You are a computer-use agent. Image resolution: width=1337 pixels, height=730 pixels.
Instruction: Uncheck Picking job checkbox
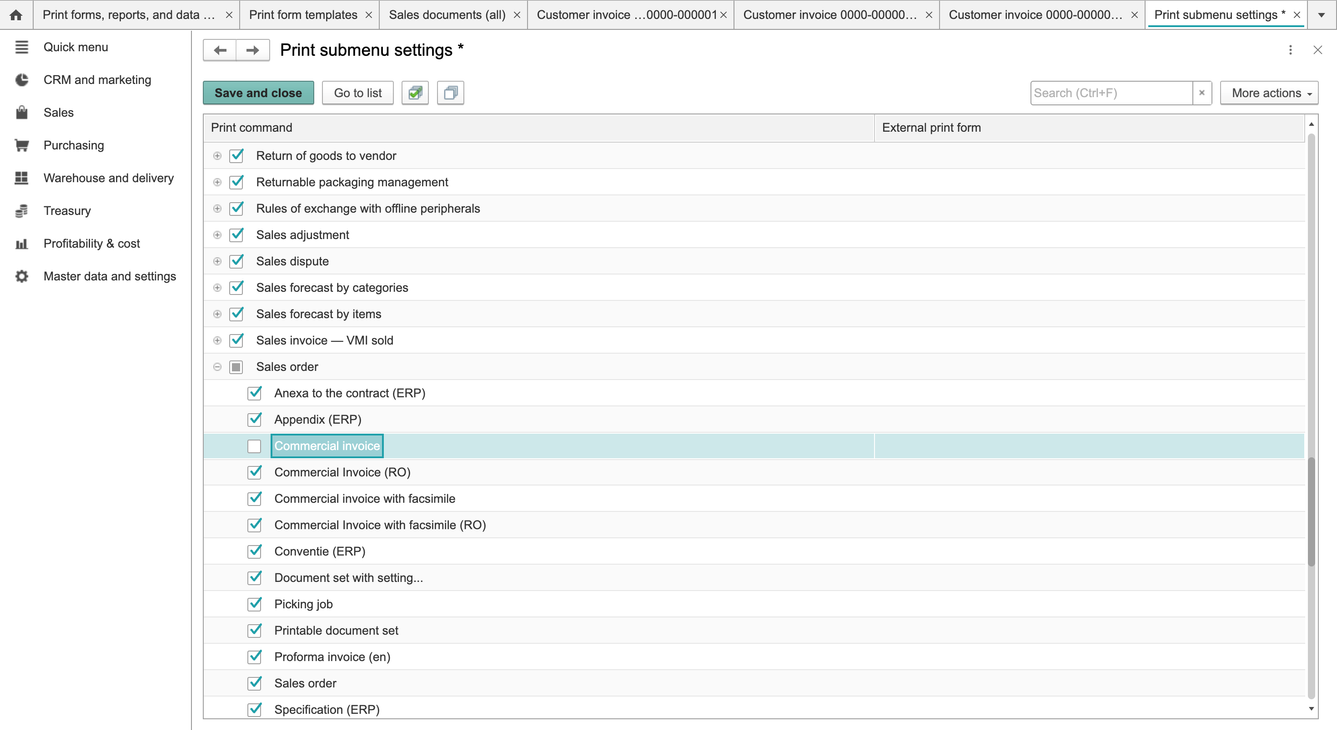[255, 604]
